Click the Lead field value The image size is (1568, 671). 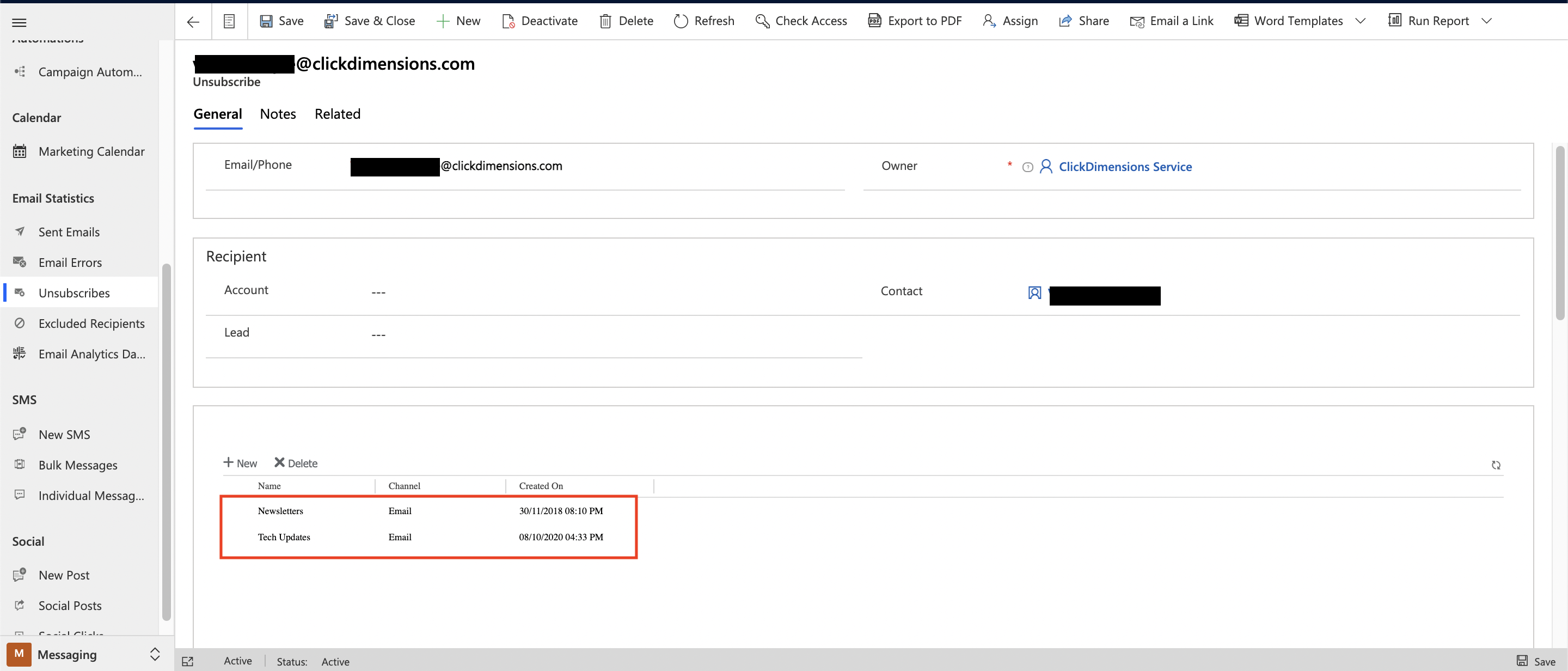pyautogui.click(x=378, y=334)
